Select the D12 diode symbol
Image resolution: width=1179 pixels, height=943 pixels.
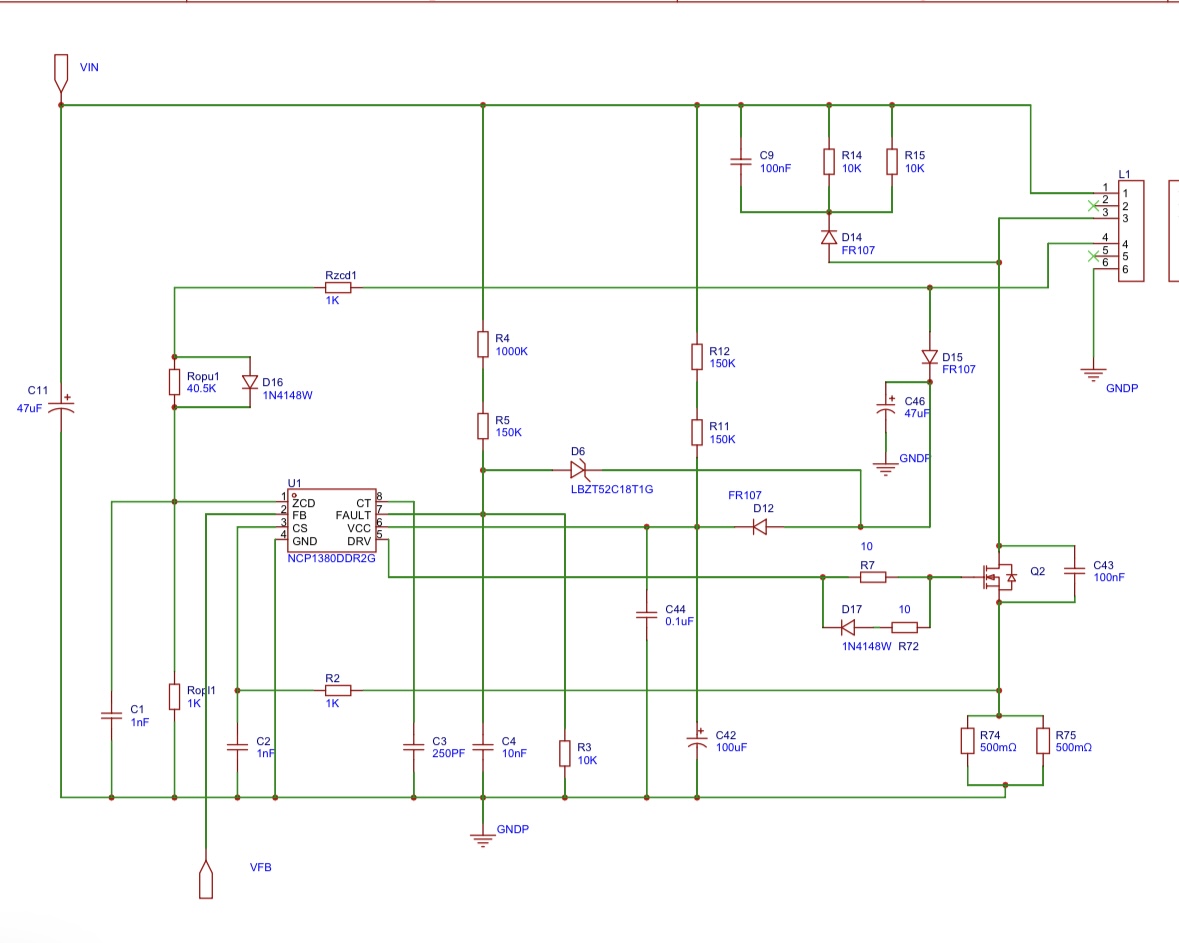tap(759, 526)
